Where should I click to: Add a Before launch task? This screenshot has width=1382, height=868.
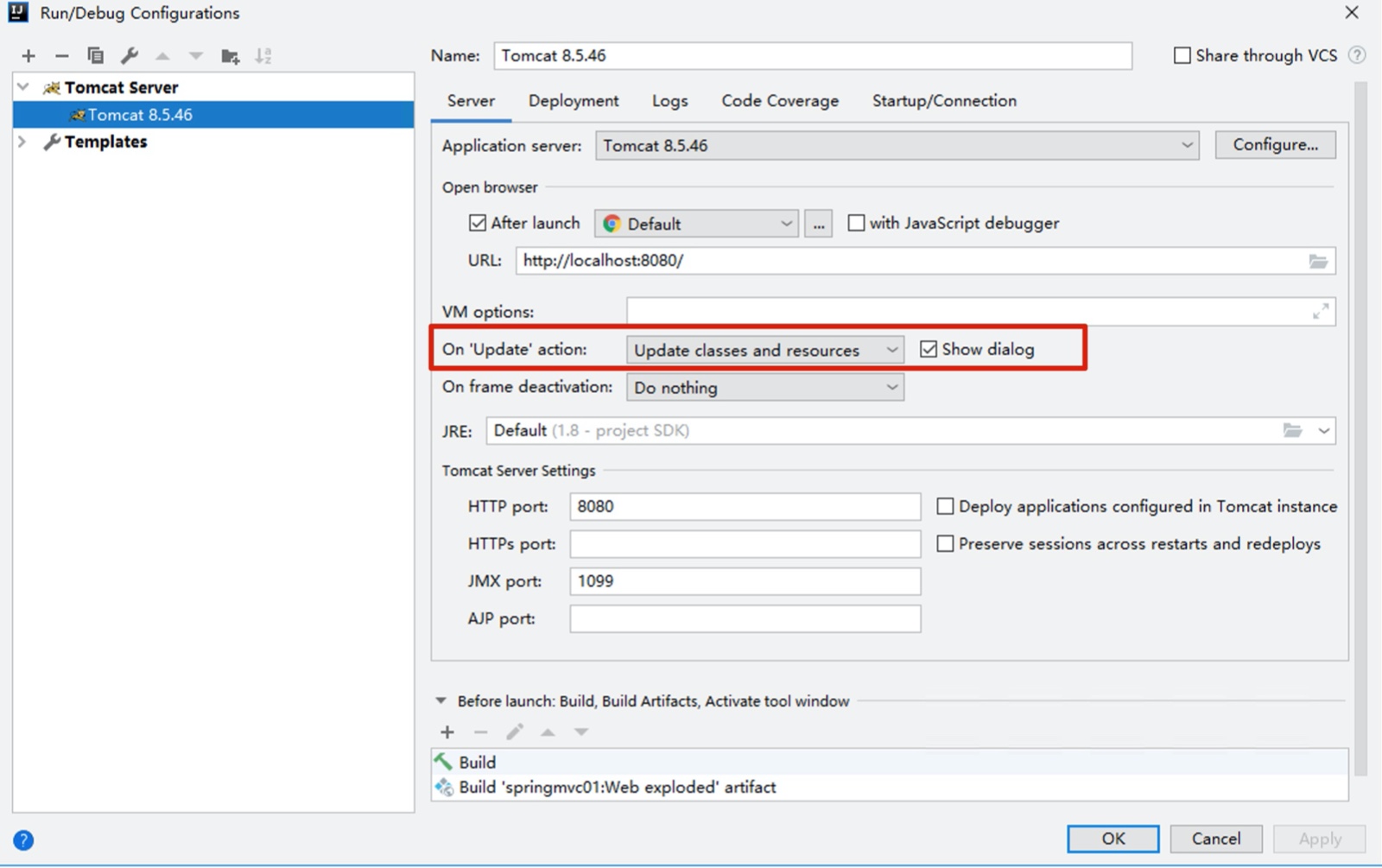pyautogui.click(x=447, y=732)
